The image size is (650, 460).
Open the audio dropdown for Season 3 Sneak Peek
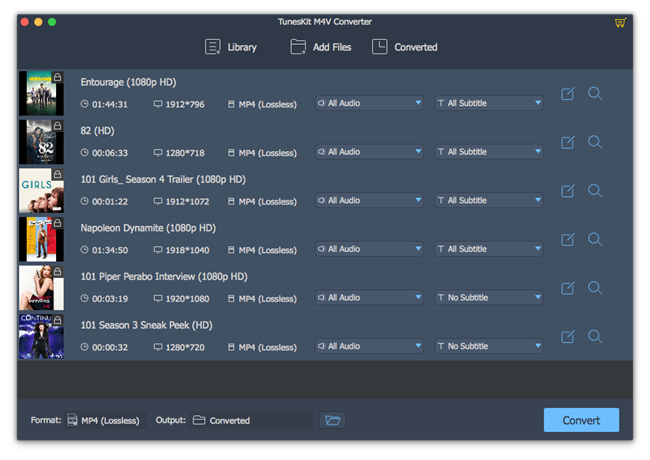(x=369, y=346)
